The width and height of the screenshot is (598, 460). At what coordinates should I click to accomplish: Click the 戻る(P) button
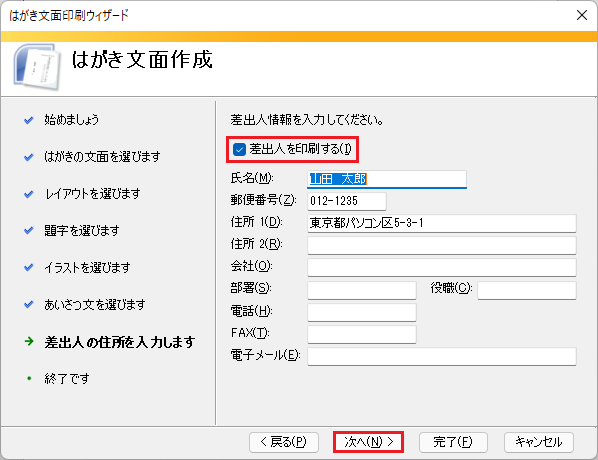click(284, 442)
